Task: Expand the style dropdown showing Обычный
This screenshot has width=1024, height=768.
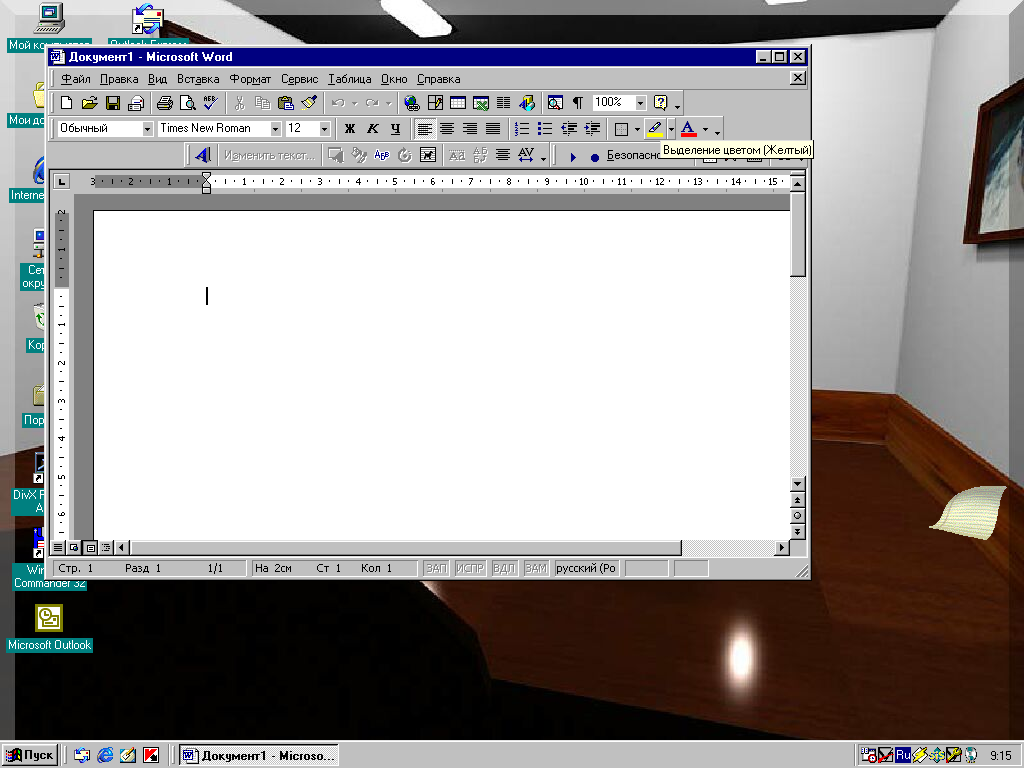Action: click(x=148, y=129)
